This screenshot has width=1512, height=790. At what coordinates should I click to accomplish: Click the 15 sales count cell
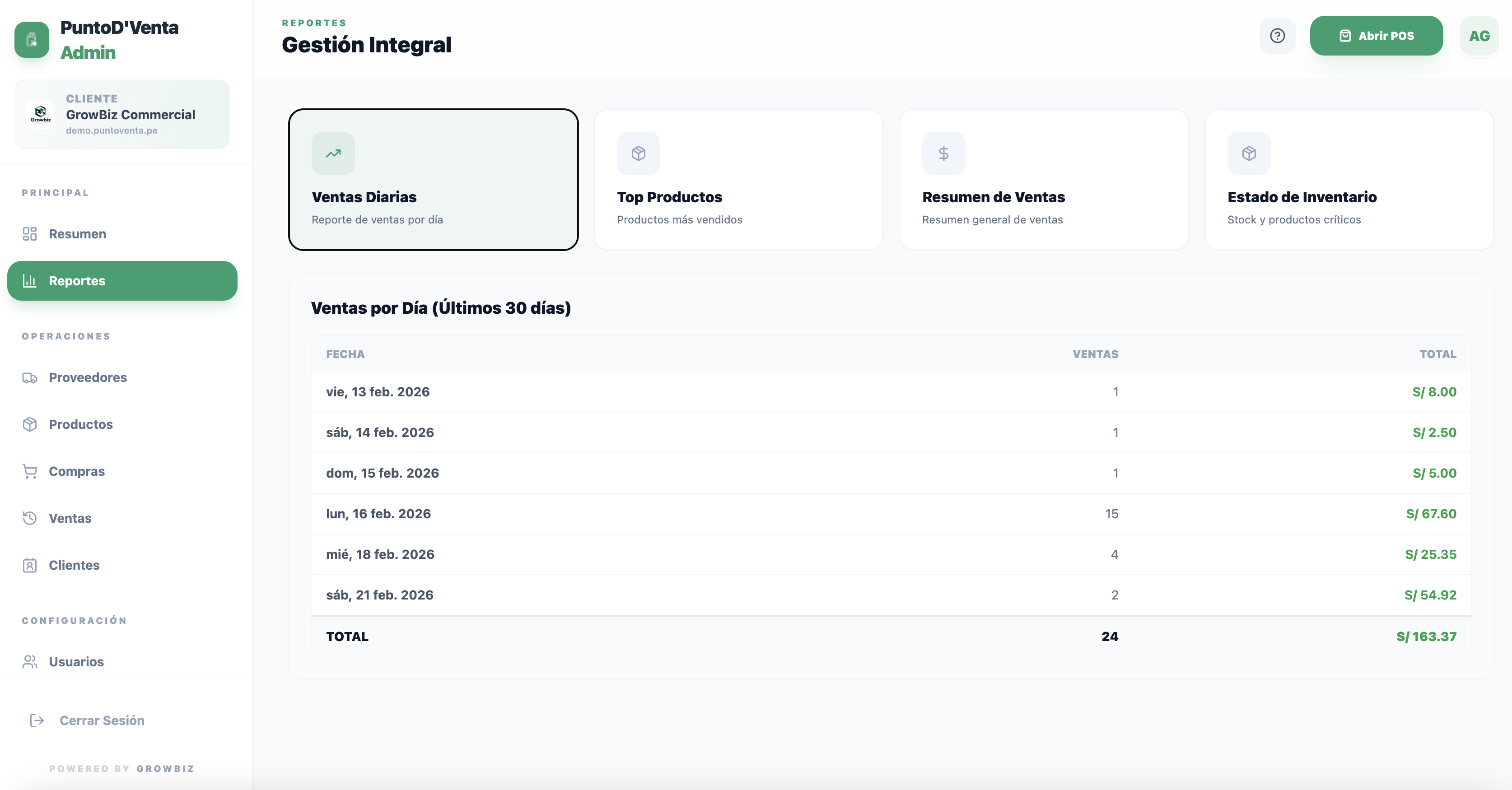[x=1112, y=514]
